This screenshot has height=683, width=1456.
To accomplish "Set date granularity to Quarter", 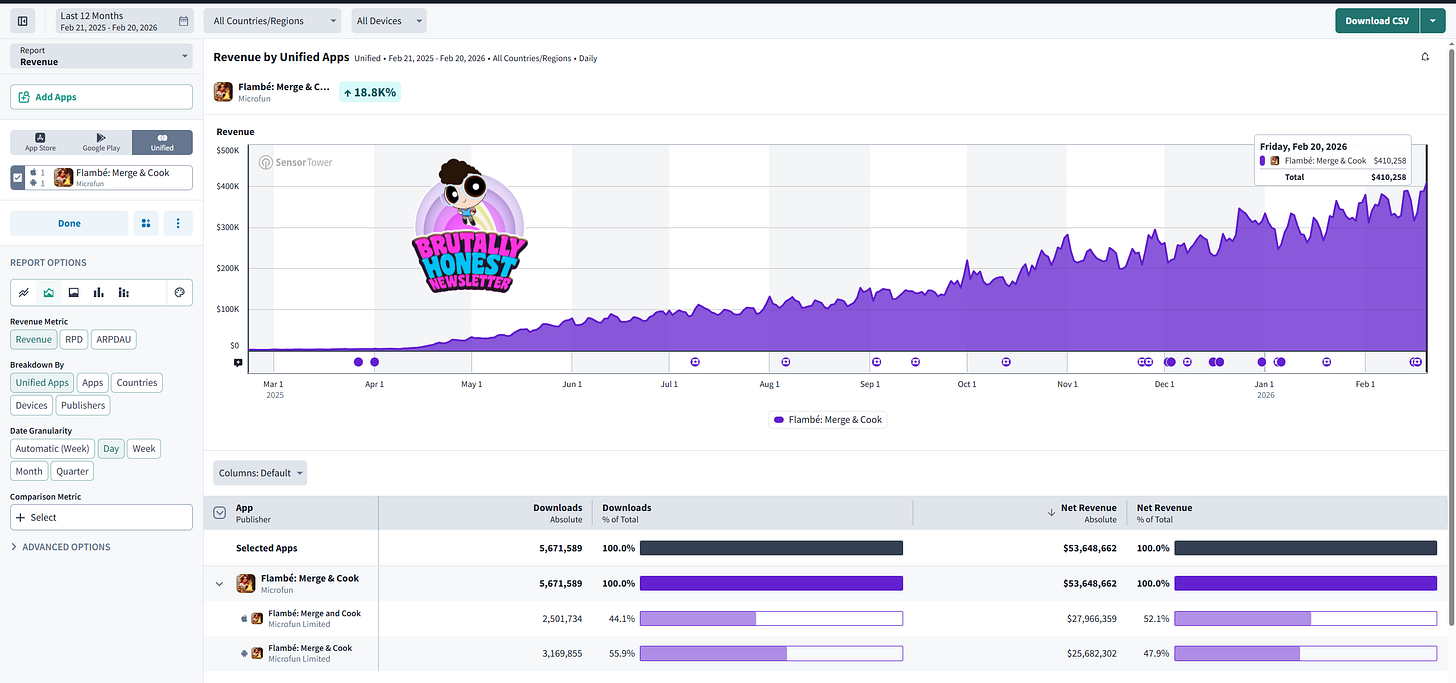I will (72, 471).
